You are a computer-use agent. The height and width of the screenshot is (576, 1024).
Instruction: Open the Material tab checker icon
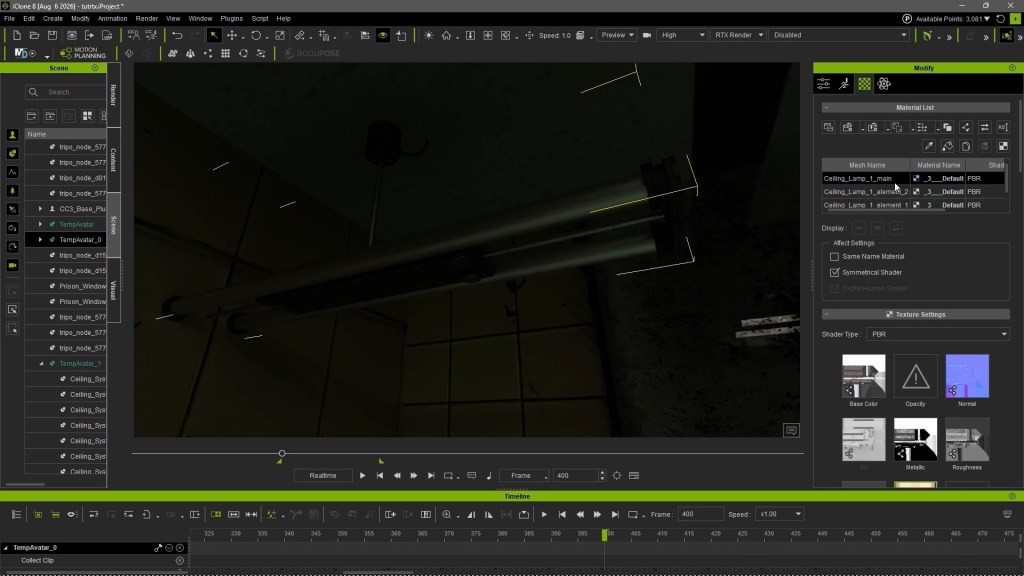click(x=864, y=84)
